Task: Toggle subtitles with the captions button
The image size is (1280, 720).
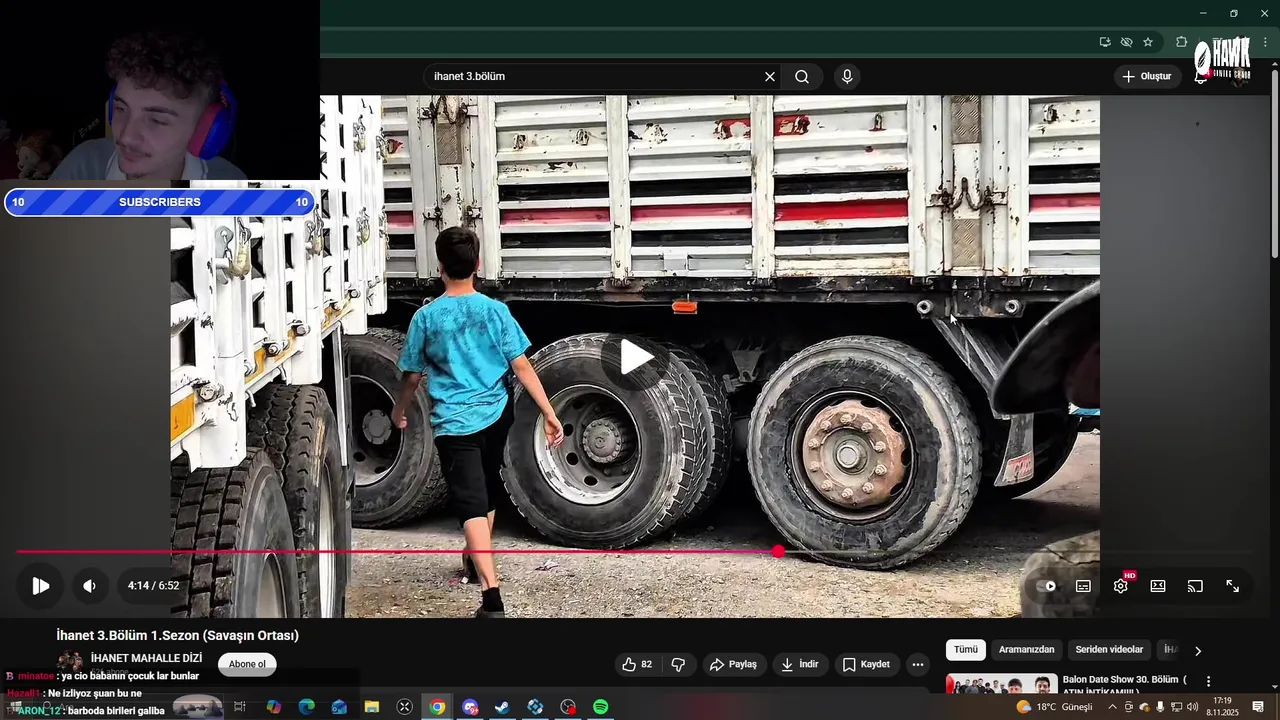Action: coord(1083,586)
